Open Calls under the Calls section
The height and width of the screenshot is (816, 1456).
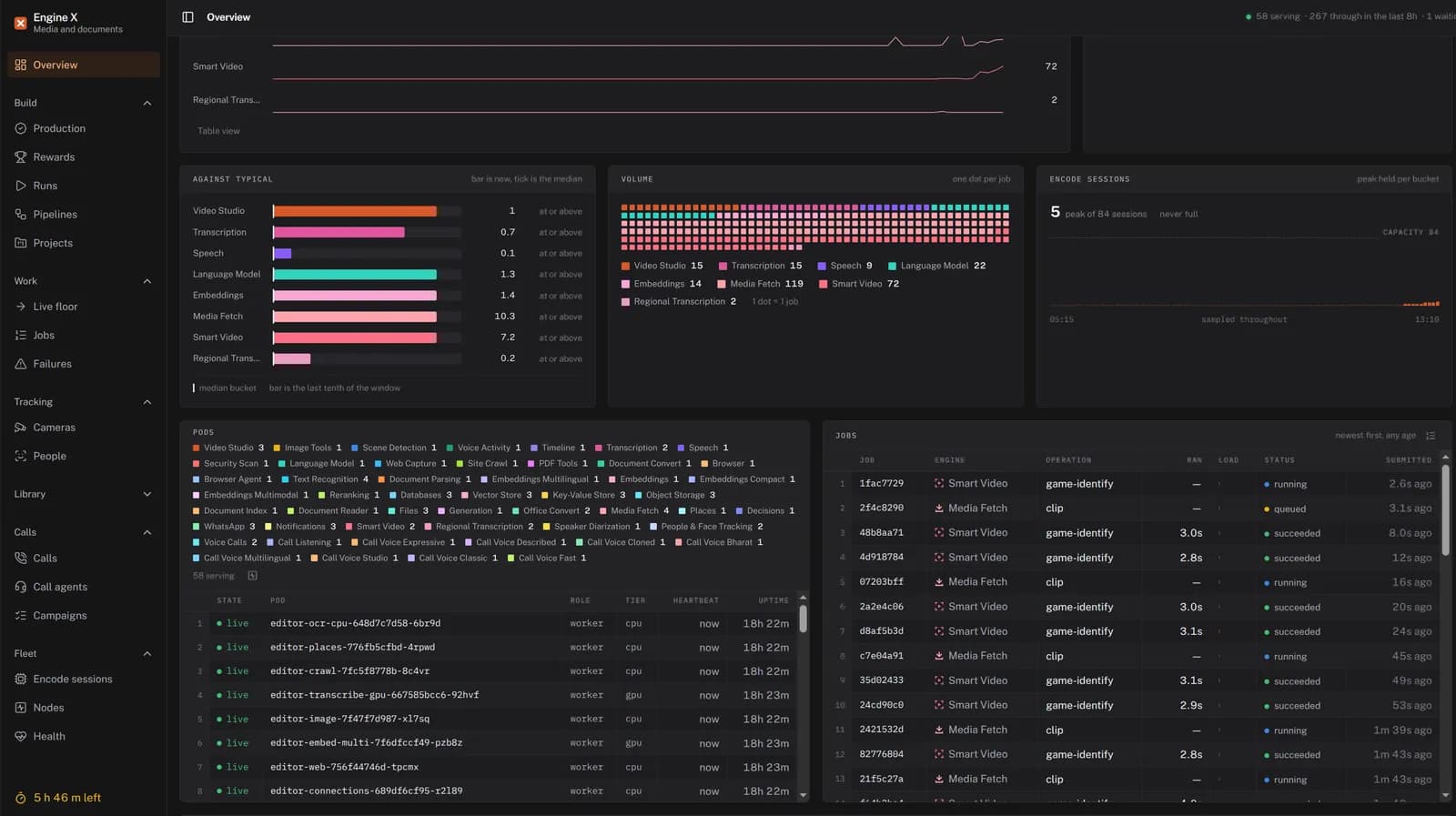point(84,559)
